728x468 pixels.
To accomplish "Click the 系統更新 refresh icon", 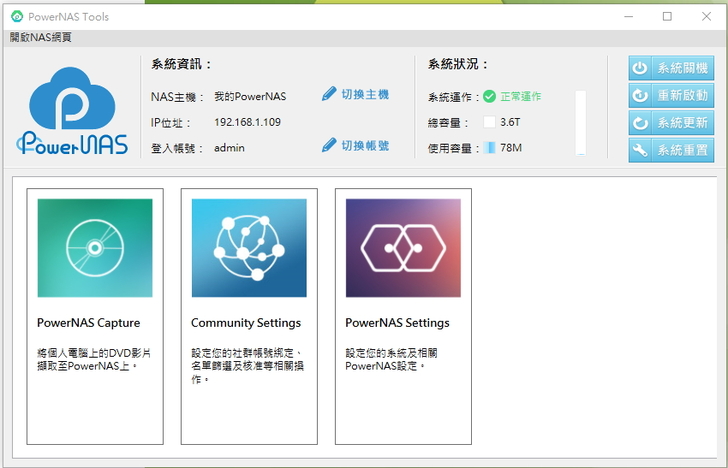I will click(x=640, y=122).
